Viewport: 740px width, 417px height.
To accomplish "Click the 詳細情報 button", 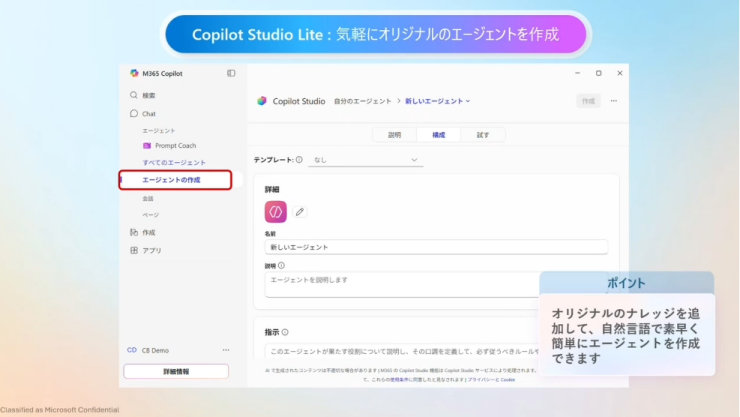I will [176, 371].
